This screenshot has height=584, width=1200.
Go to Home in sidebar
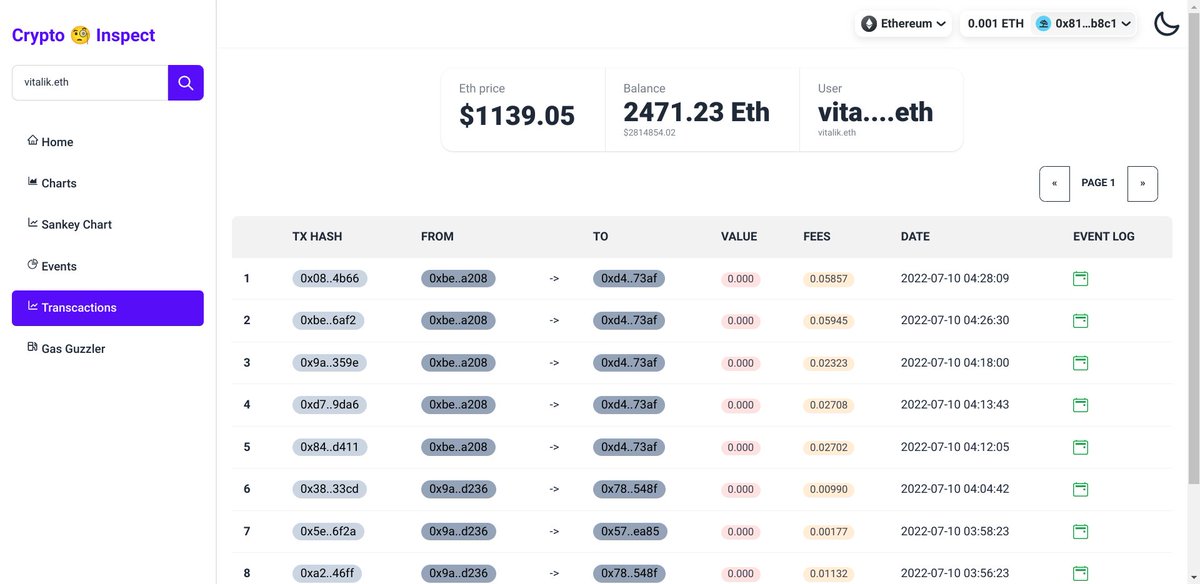pyautogui.click(x=57, y=142)
